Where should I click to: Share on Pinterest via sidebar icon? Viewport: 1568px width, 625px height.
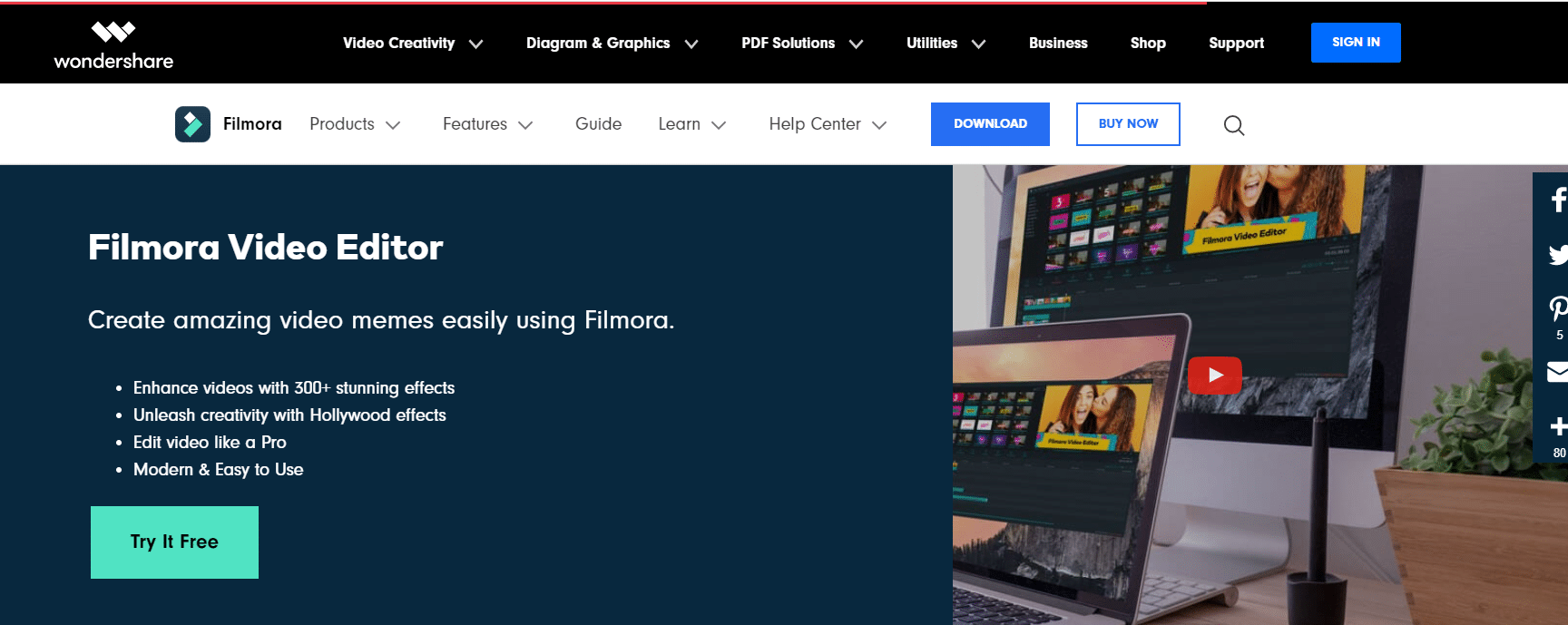click(x=1557, y=309)
